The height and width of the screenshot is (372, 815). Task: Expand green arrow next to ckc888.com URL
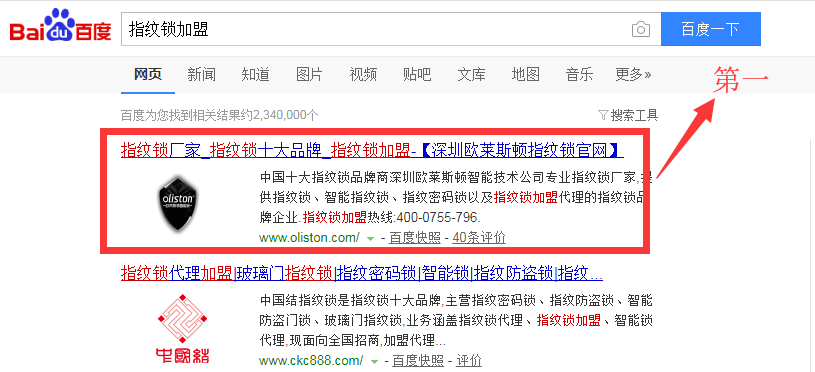(x=374, y=361)
